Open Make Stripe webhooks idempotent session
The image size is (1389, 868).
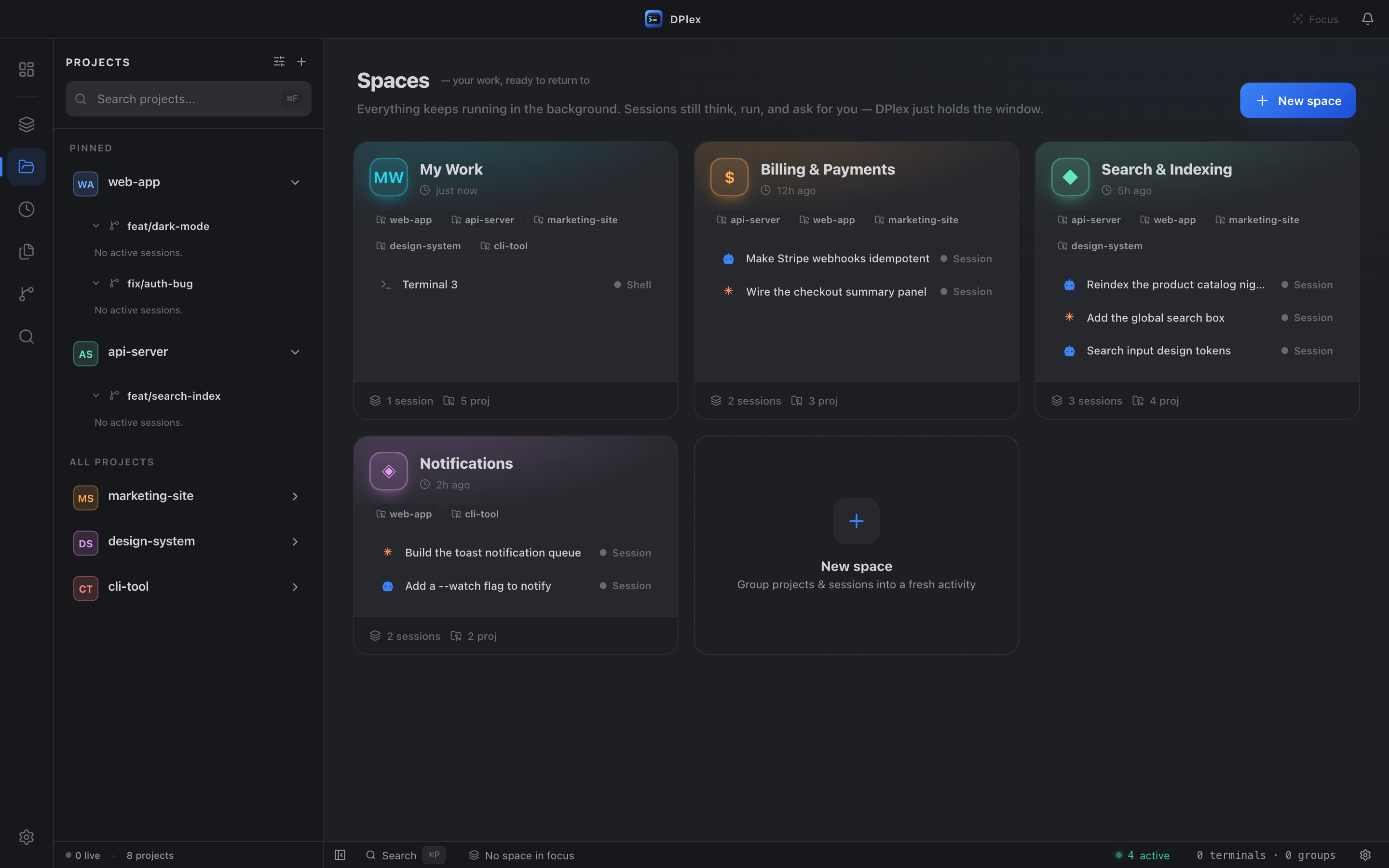click(x=857, y=259)
